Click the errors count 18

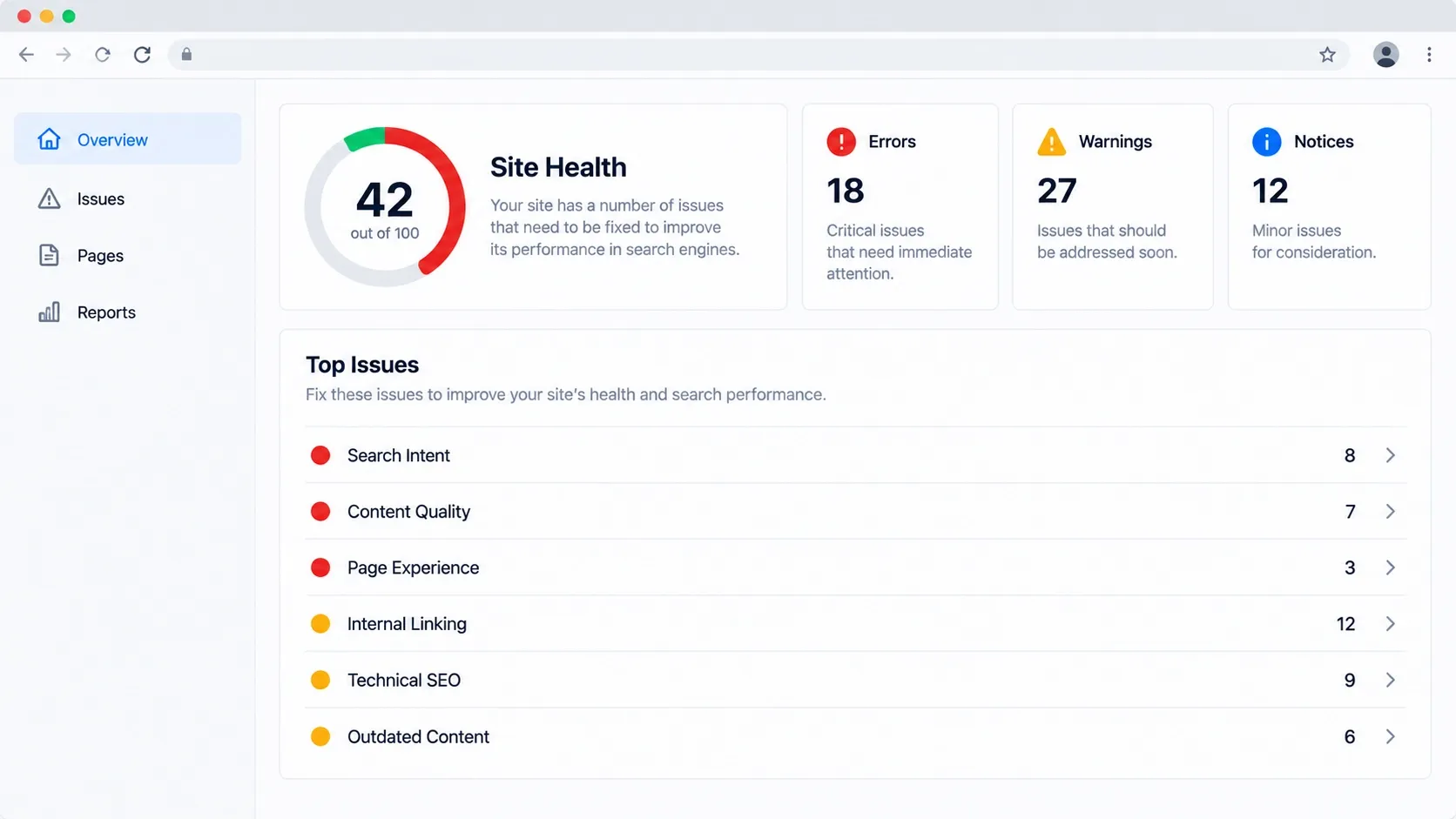pos(846,191)
